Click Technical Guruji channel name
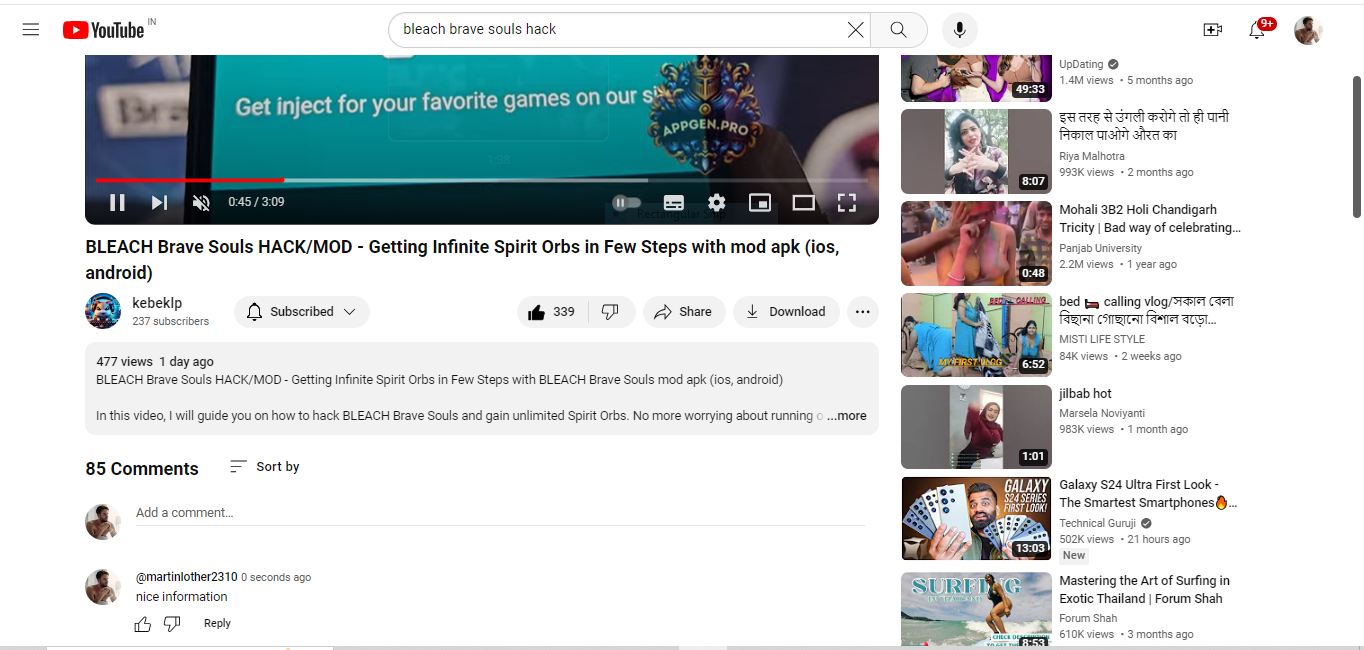This screenshot has height=650, width=1364. (1097, 523)
